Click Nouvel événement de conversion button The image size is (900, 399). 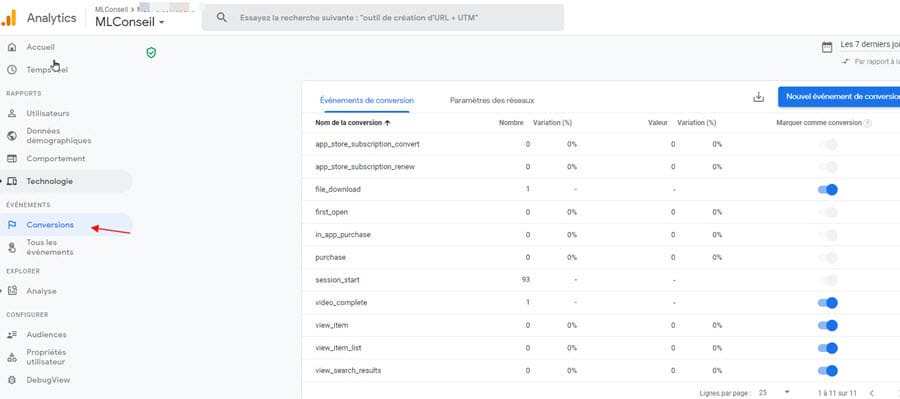pyautogui.click(x=840, y=97)
